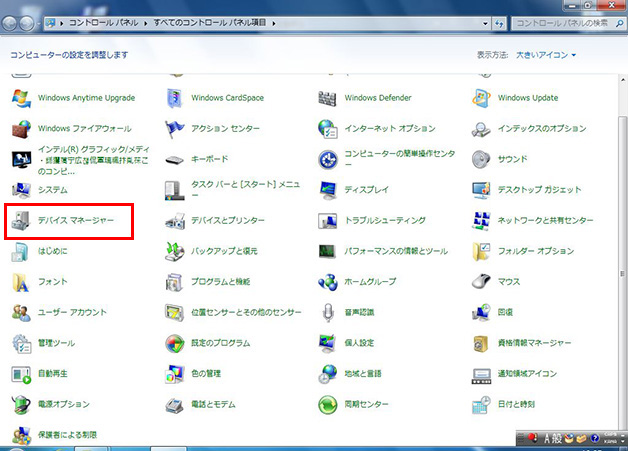The image size is (628, 451).
Task: Open アクション センター
Action: [x=212, y=129]
